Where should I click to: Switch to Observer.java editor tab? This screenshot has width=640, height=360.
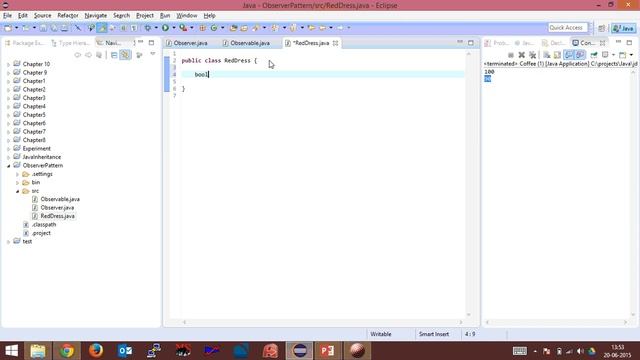(x=187, y=43)
